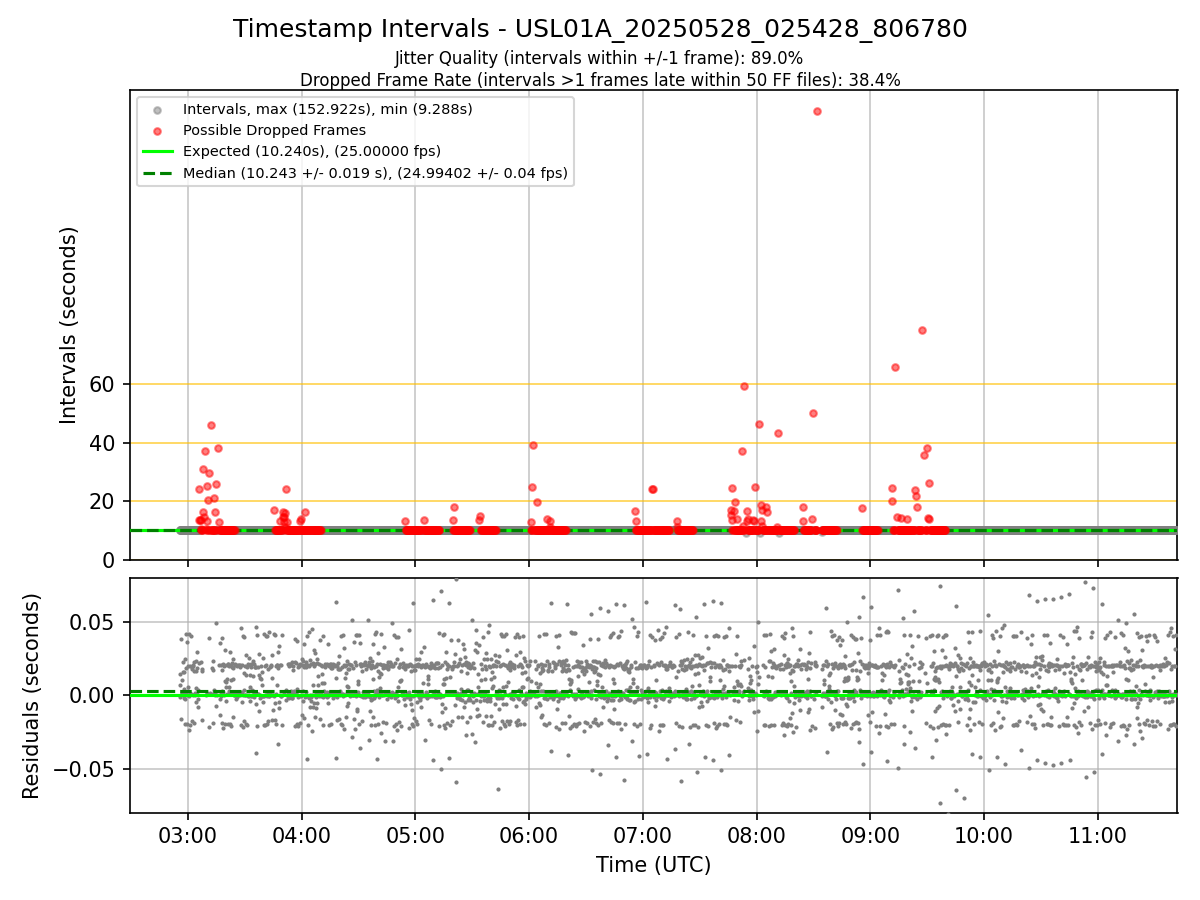Viewport: 1200px width, 900px height.
Task: Click the 'Intervals (seconds)' y-axis label
Action: point(69,325)
